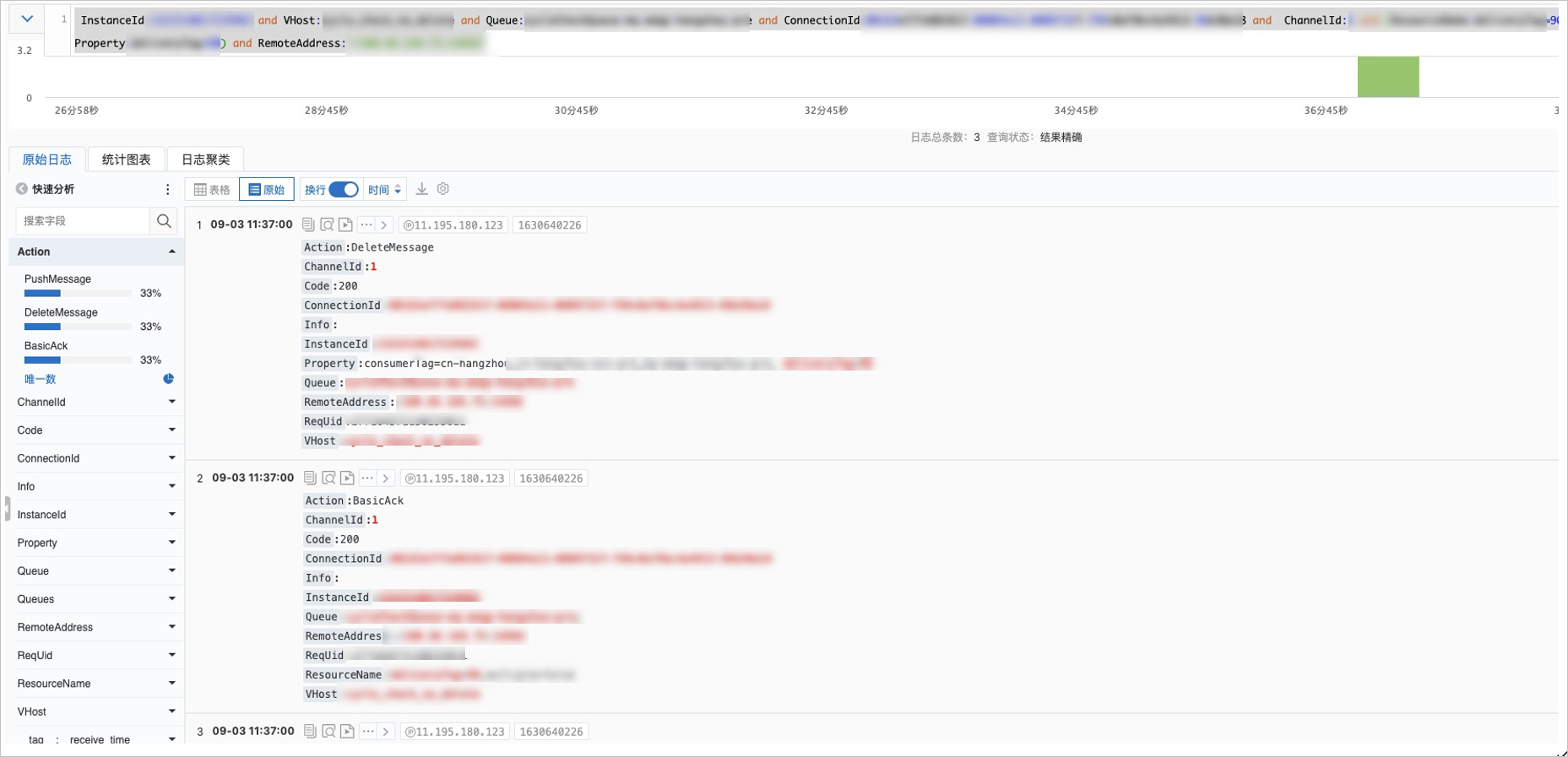Switch to the 统计图表 tab

[126, 160]
